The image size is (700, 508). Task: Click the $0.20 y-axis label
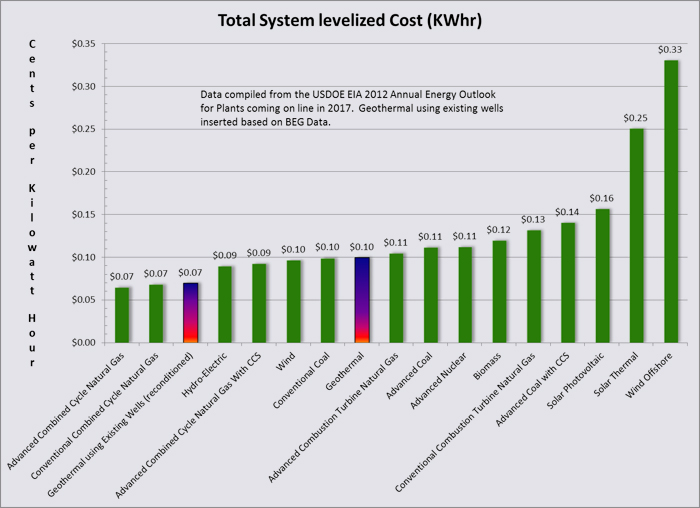click(x=83, y=172)
